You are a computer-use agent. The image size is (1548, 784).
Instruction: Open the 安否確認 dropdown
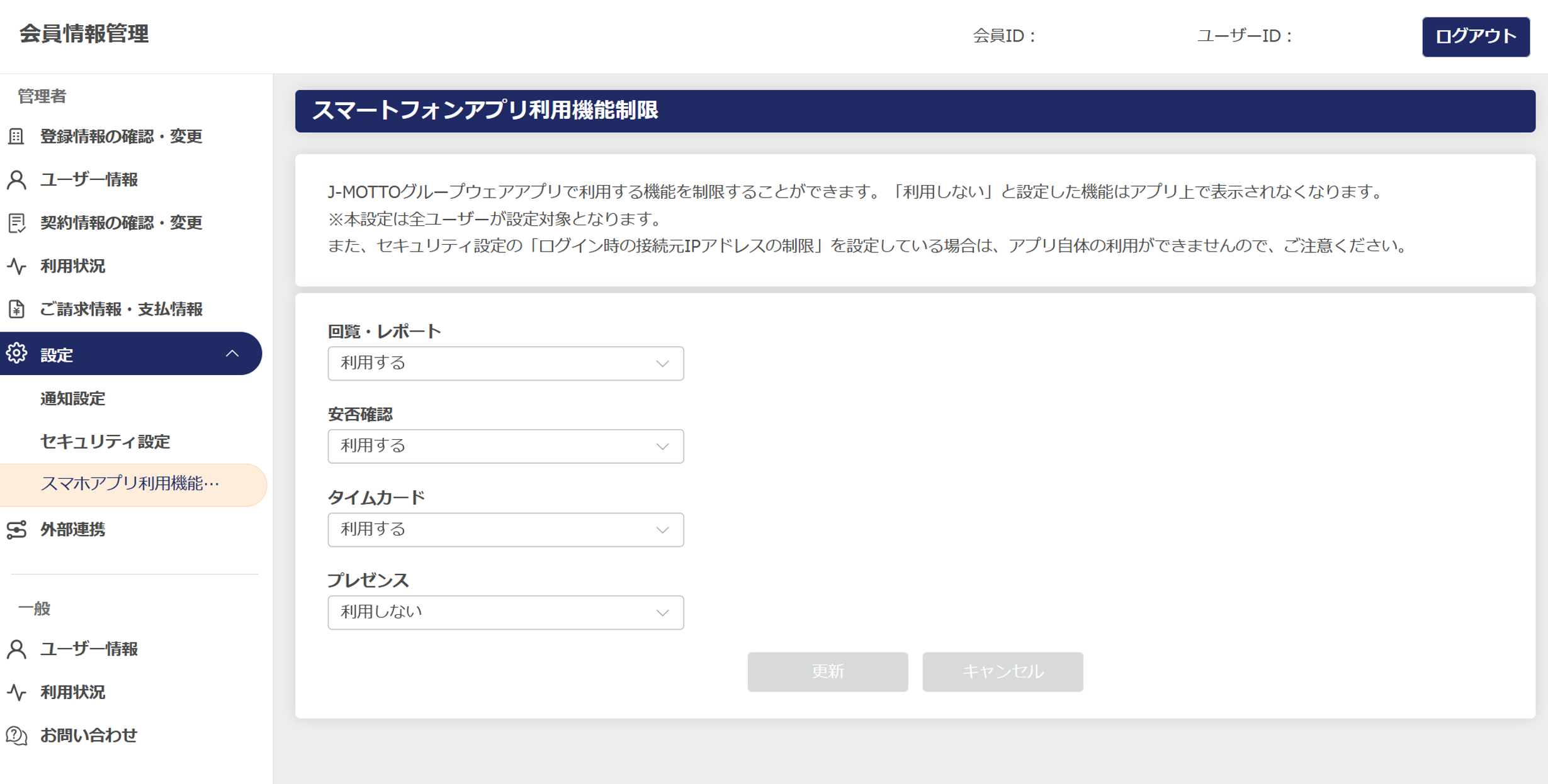(505, 446)
